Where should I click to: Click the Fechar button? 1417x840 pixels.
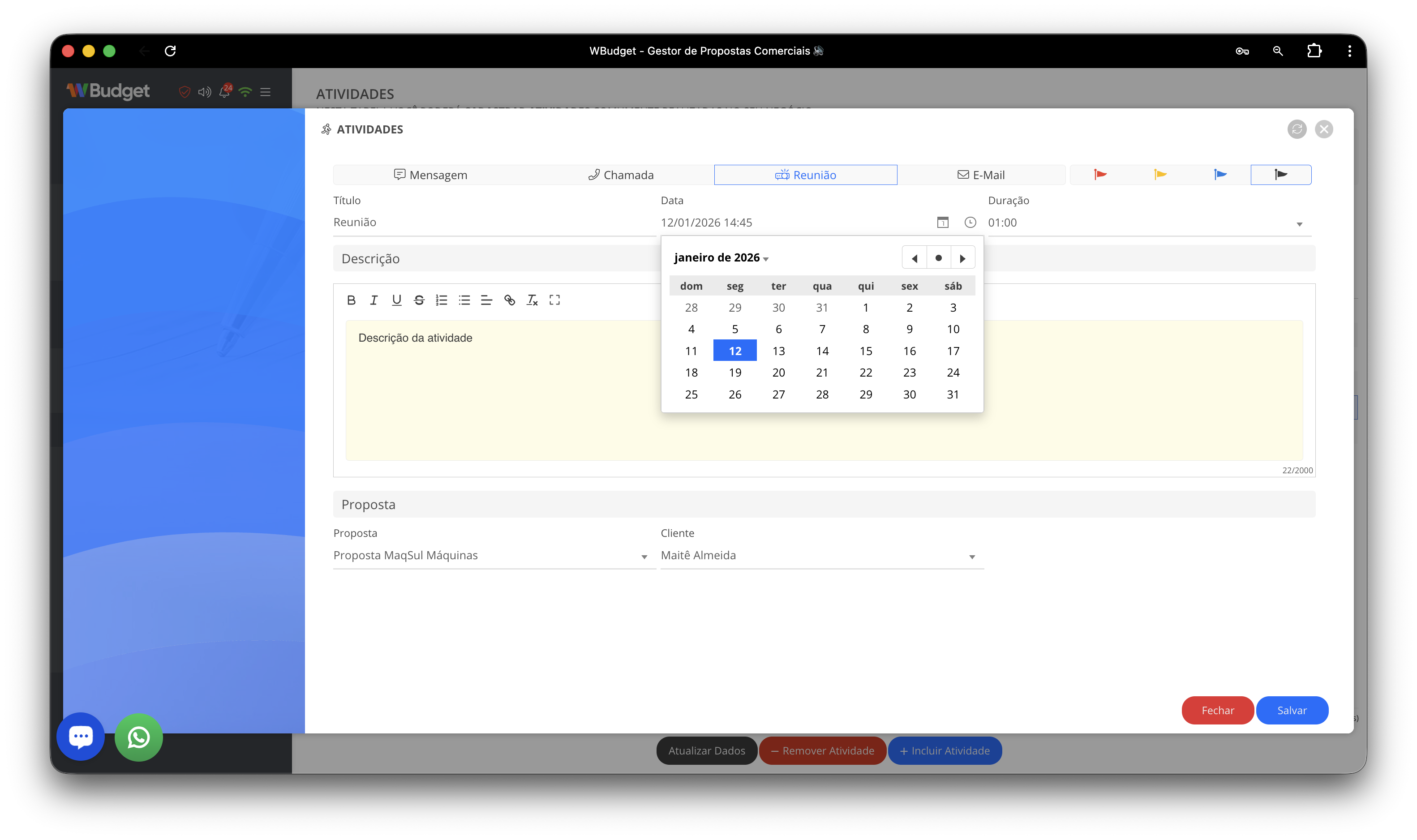click(1217, 711)
